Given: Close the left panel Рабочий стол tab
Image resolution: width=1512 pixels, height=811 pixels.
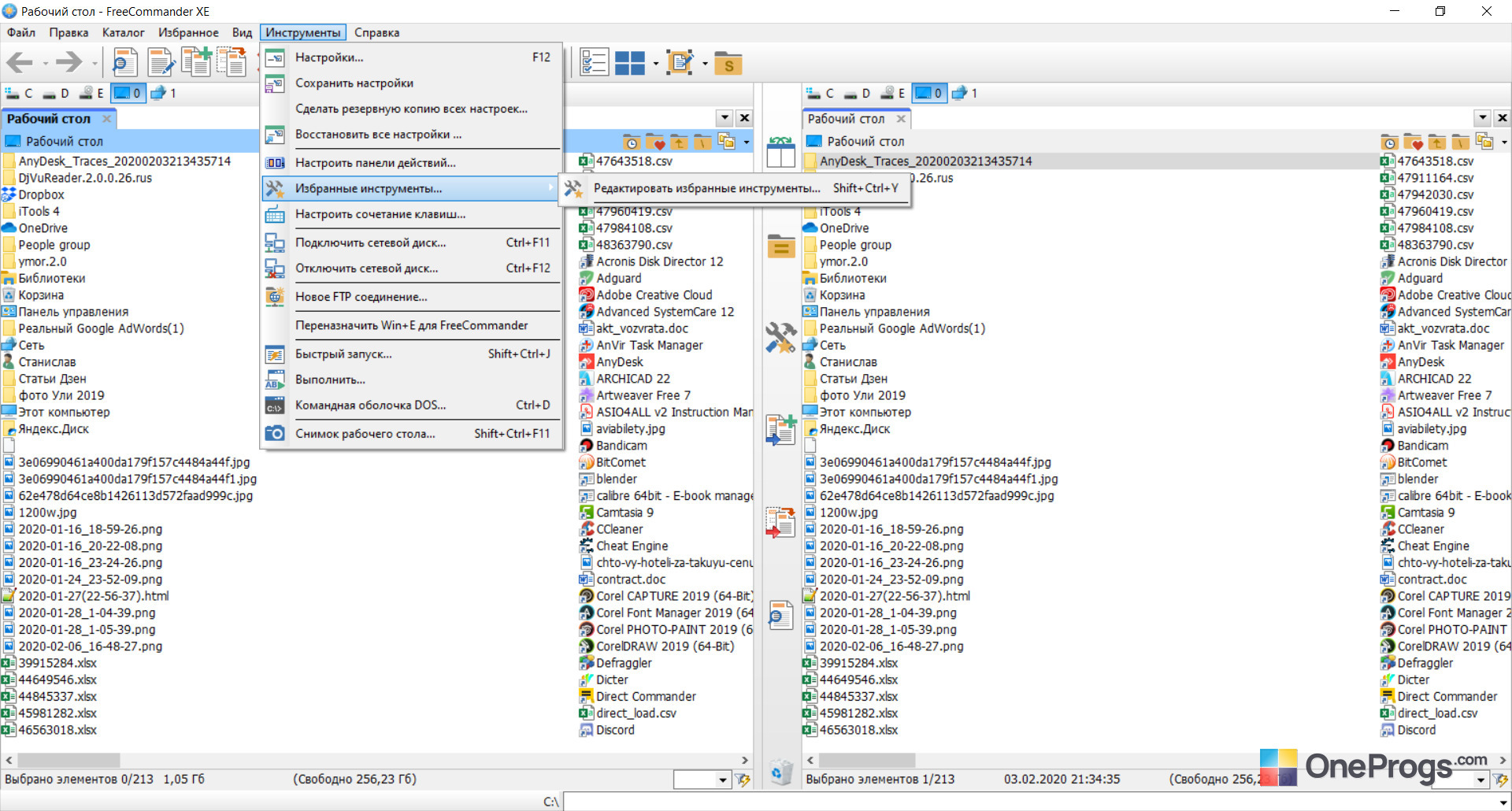Looking at the screenshot, I should click(x=106, y=119).
